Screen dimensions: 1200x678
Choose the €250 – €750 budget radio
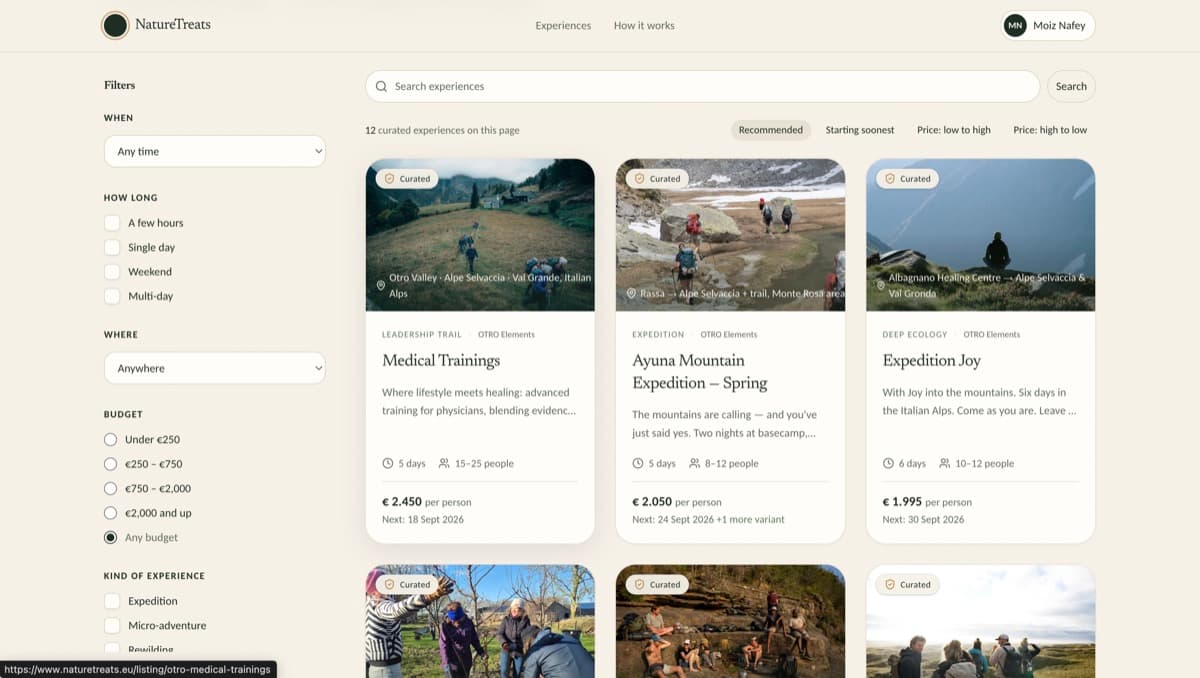tap(111, 464)
